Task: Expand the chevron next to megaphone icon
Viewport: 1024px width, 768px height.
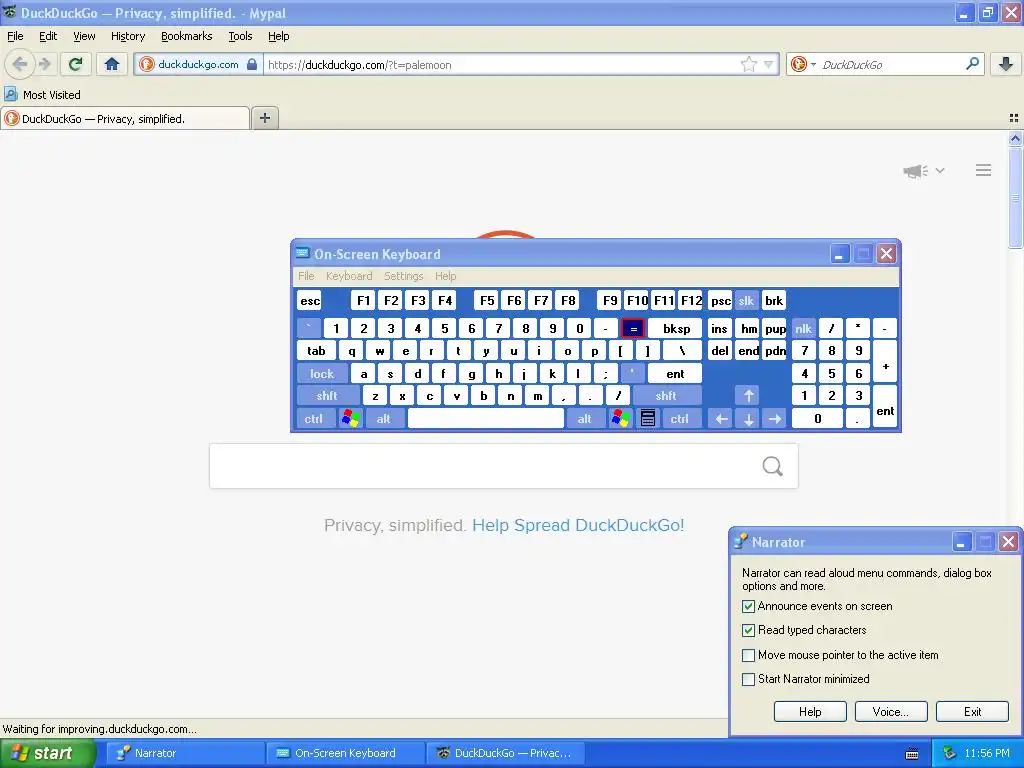Action: tap(940, 170)
